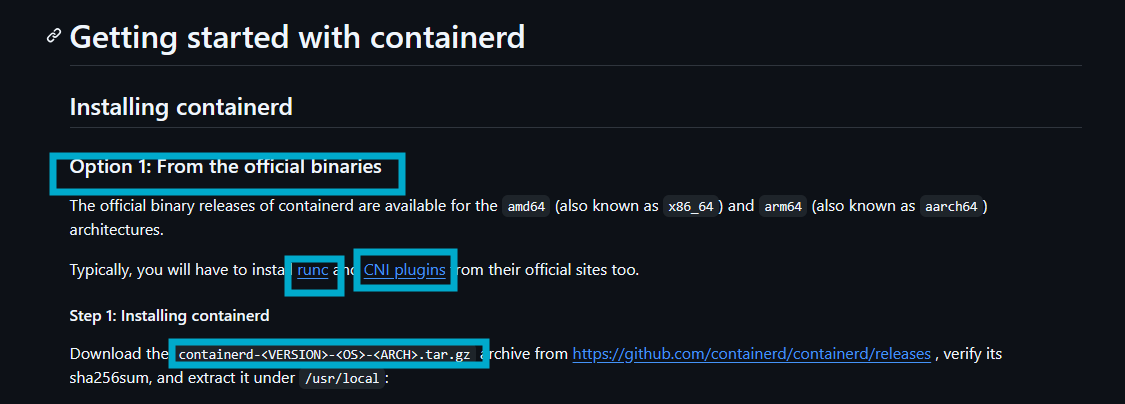Click the /usr/local path code snippet

pyautogui.click(x=342, y=379)
